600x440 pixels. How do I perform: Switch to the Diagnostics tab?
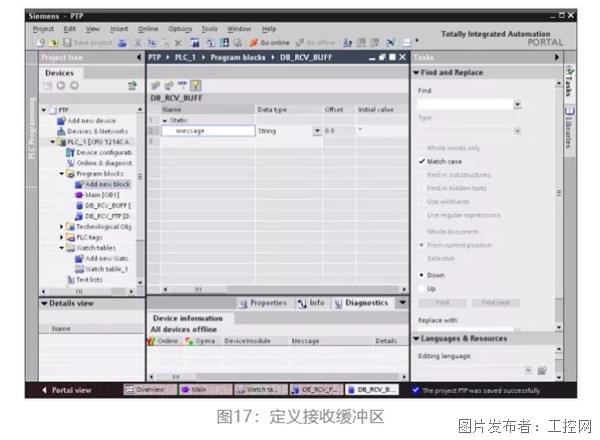tap(366, 302)
